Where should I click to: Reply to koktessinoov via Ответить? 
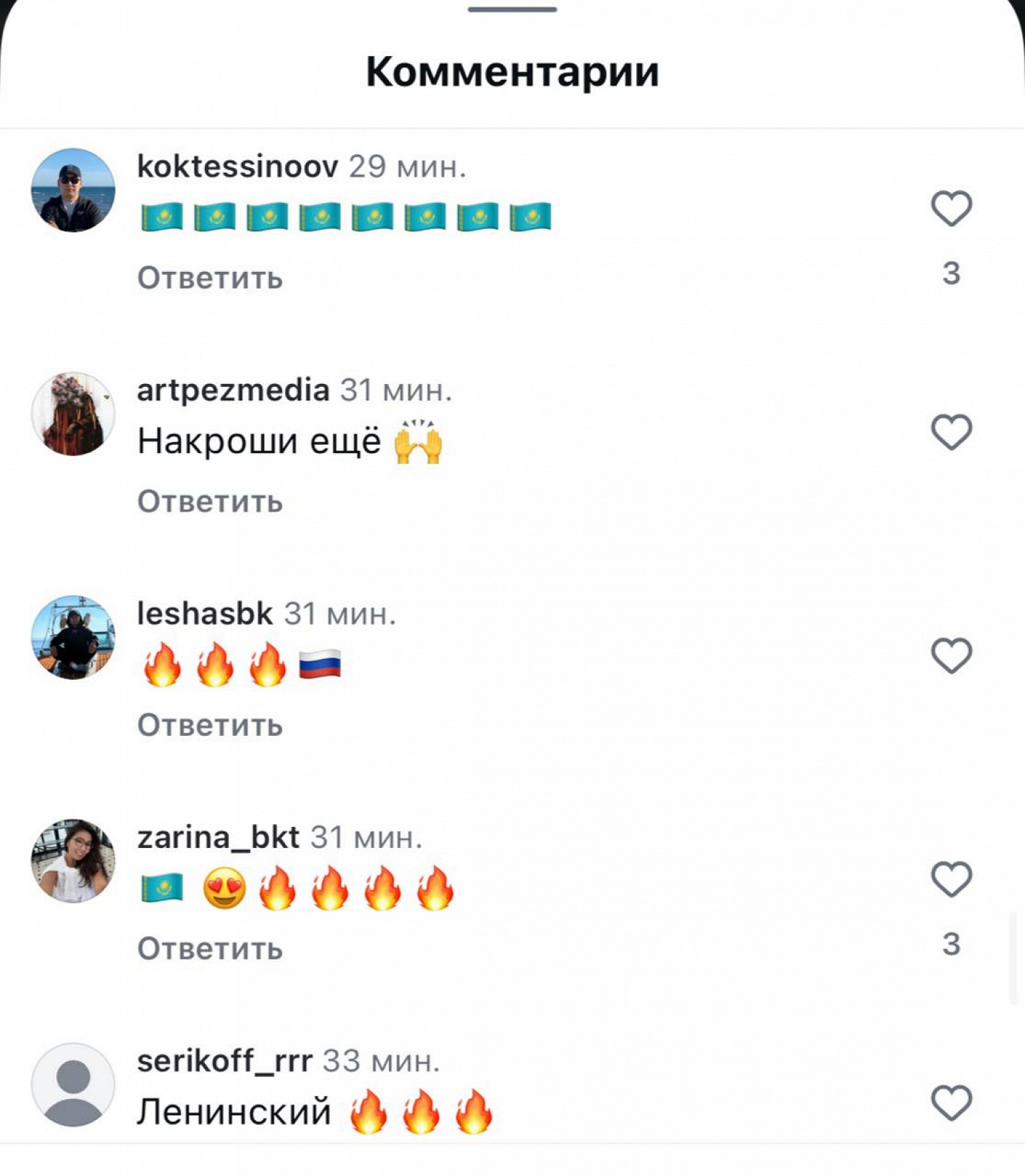[x=210, y=278]
